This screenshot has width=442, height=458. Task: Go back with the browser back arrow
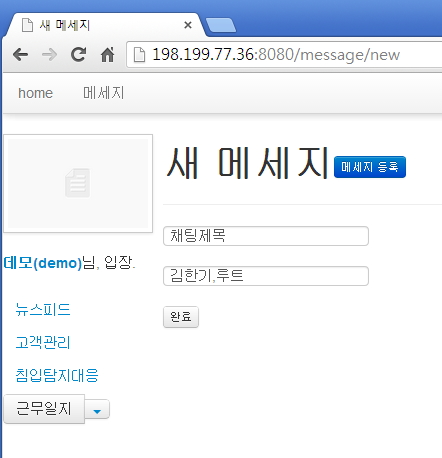(21, 55)
